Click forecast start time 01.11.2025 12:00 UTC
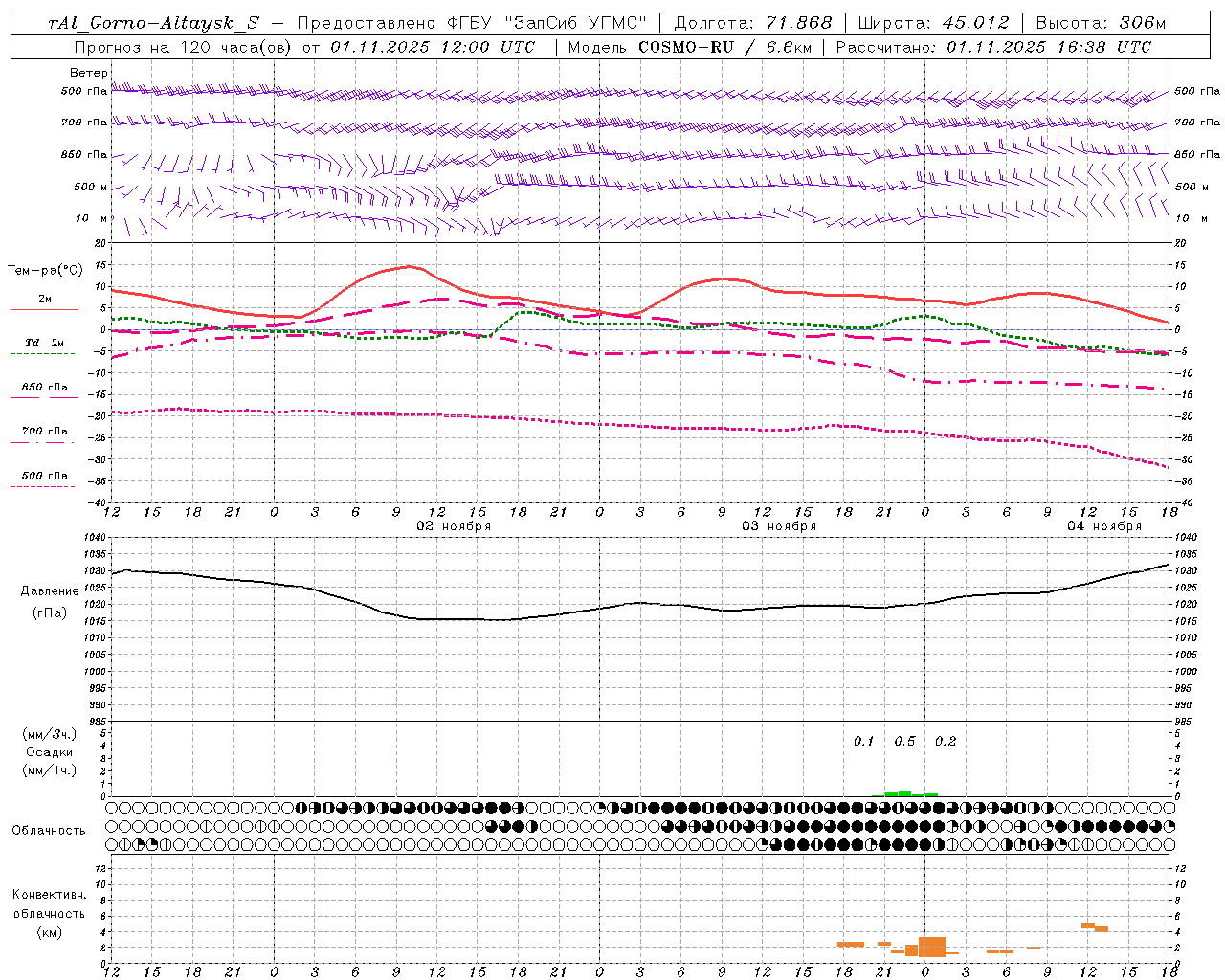The height and width of the screenshot is (980, 1225). (433, 47)
